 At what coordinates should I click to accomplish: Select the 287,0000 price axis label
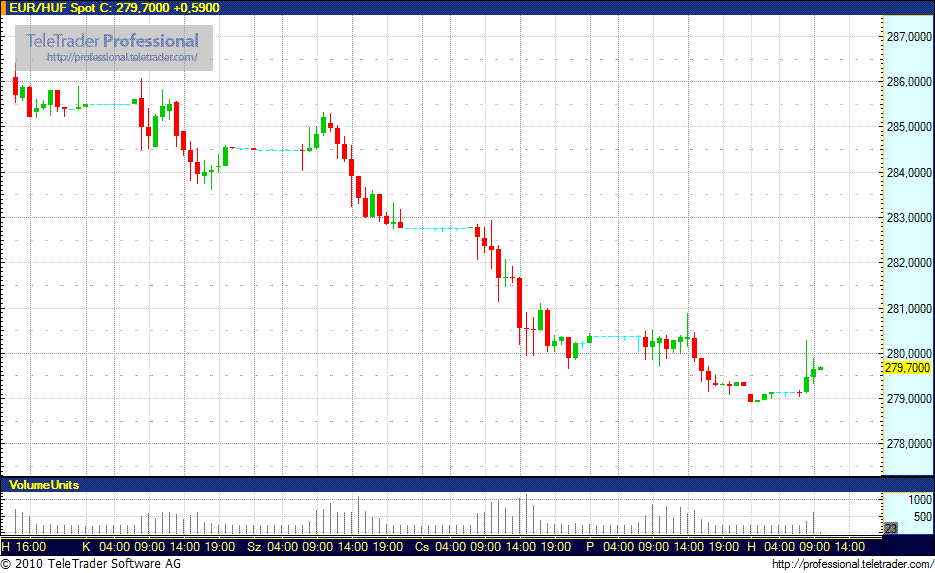click(x=909, y=37)
